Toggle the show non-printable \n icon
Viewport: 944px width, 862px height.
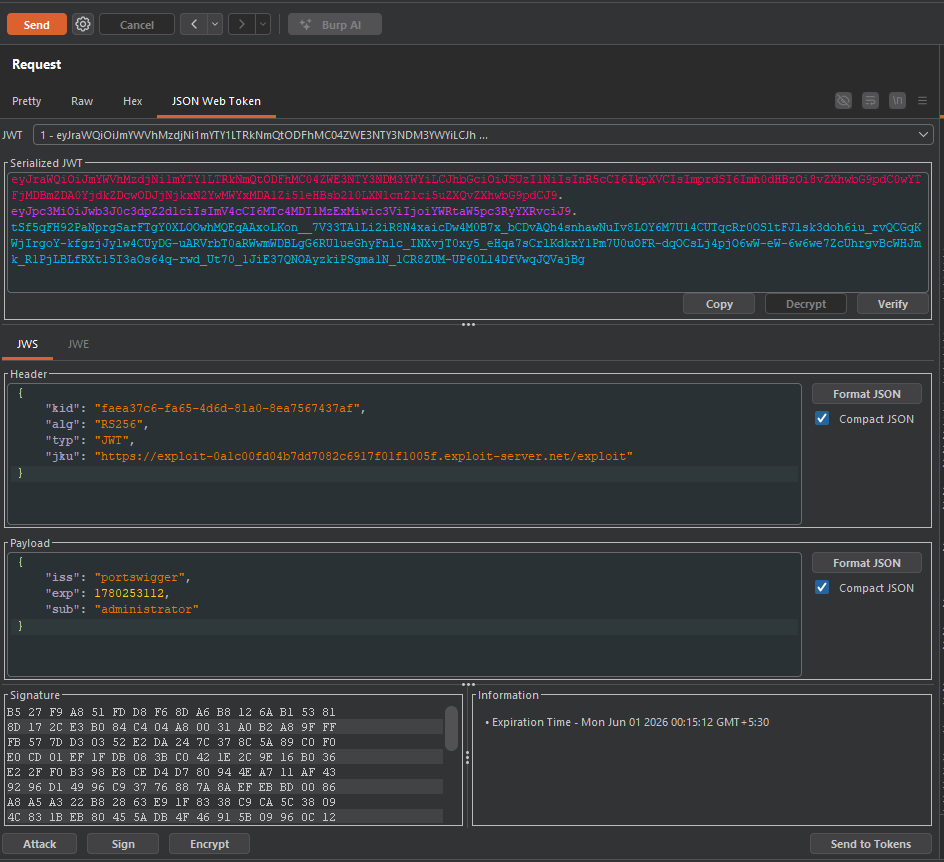[x=897, y=101]
